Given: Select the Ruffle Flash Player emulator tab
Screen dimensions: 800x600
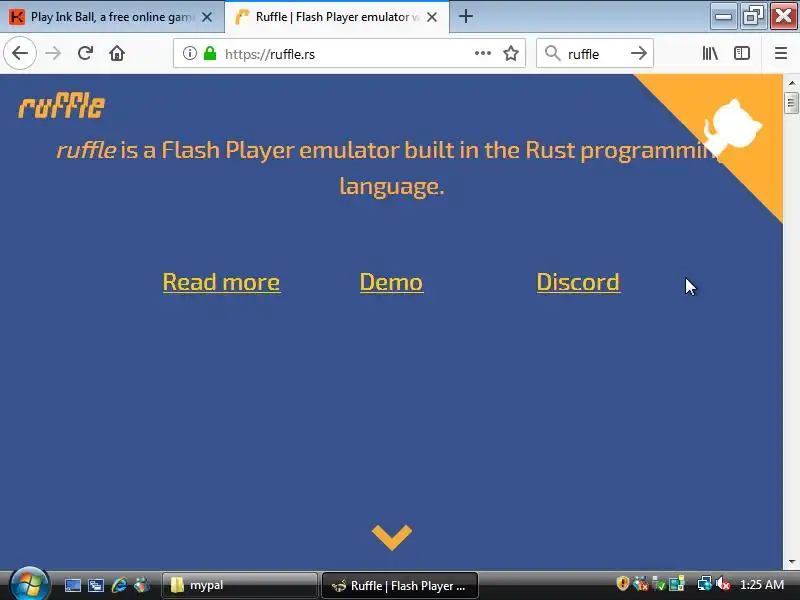Looking at the screenshot, I should (x=337, y=17).
